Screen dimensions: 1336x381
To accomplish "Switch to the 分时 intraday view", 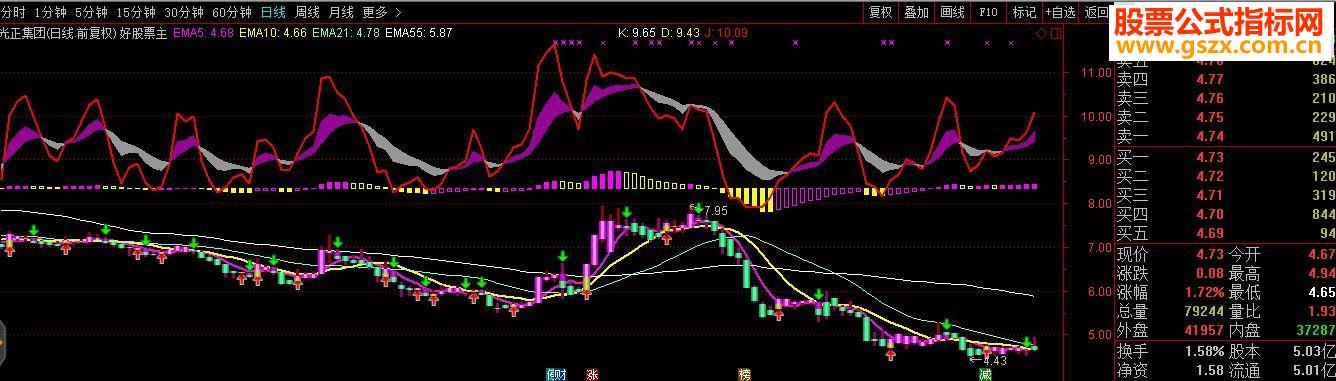I will (13, 12).
